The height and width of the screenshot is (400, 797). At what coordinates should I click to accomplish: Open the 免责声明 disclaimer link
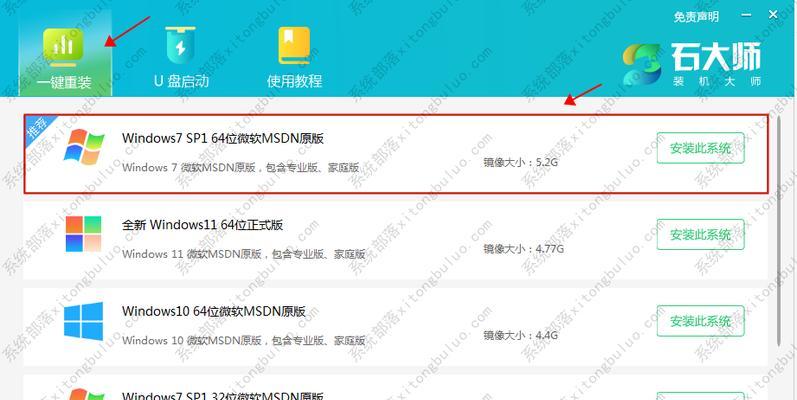pos(696,17)
